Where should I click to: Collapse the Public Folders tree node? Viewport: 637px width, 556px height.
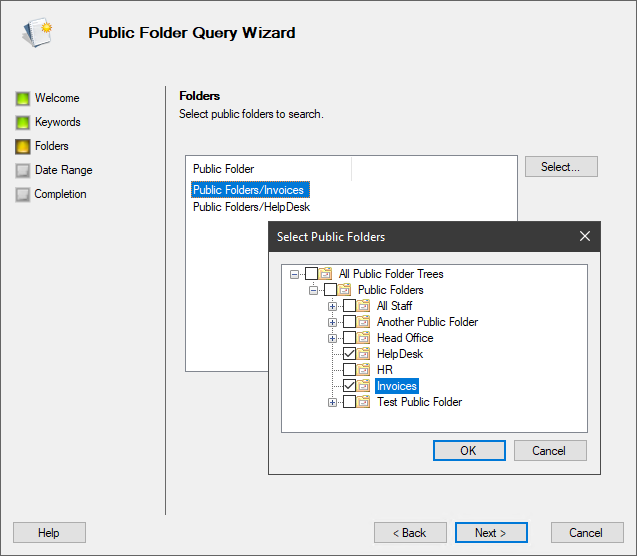313,290
